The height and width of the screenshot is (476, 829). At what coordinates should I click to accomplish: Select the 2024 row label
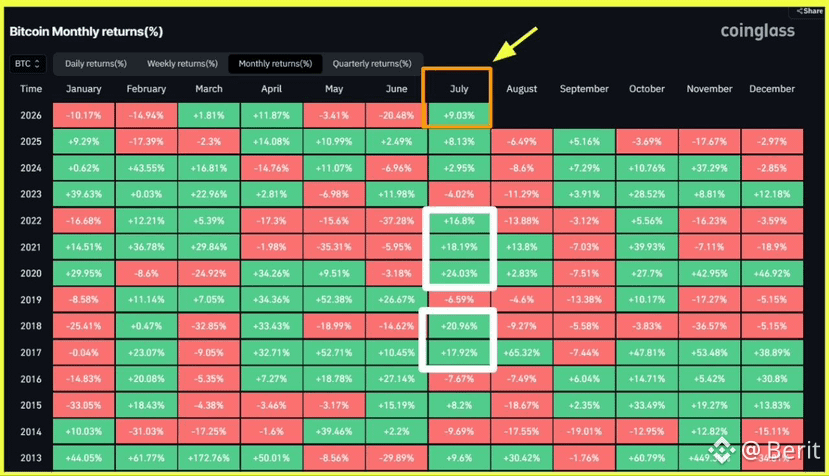31,168
